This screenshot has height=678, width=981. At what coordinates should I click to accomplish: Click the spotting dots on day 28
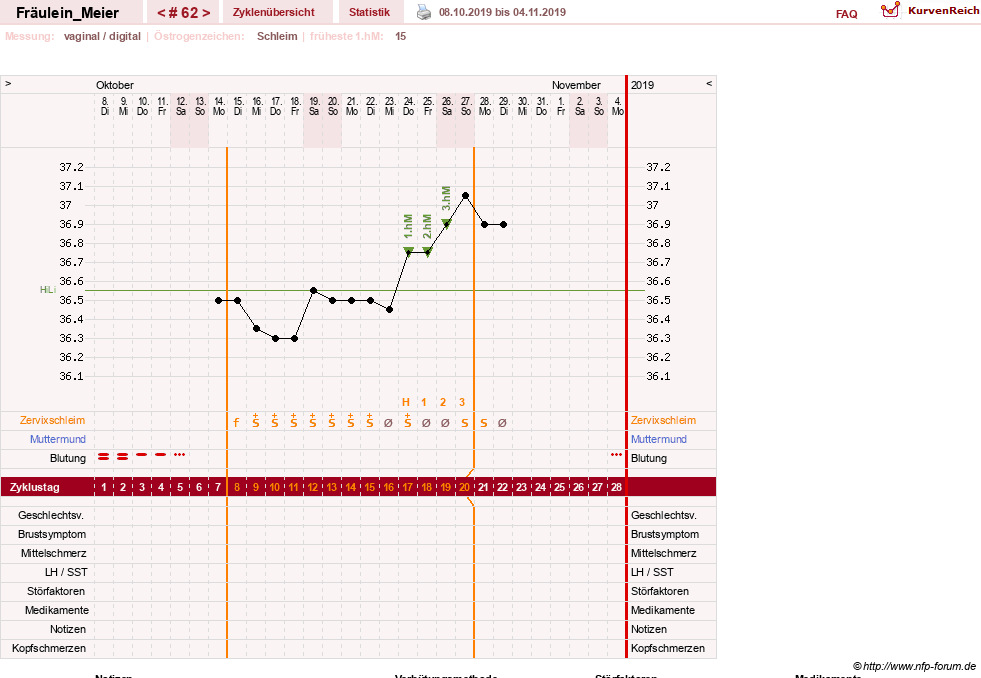[616, 455]
